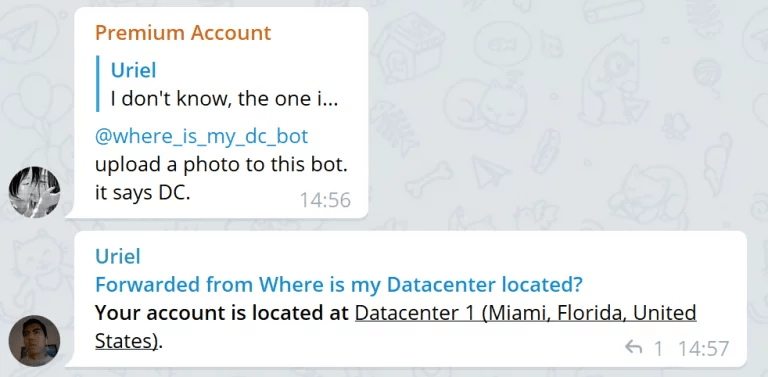Image resolution: width=768 pixels, height=377 pixels.
Task: Select the Premium Account sender name
Action: coord(183,33)
